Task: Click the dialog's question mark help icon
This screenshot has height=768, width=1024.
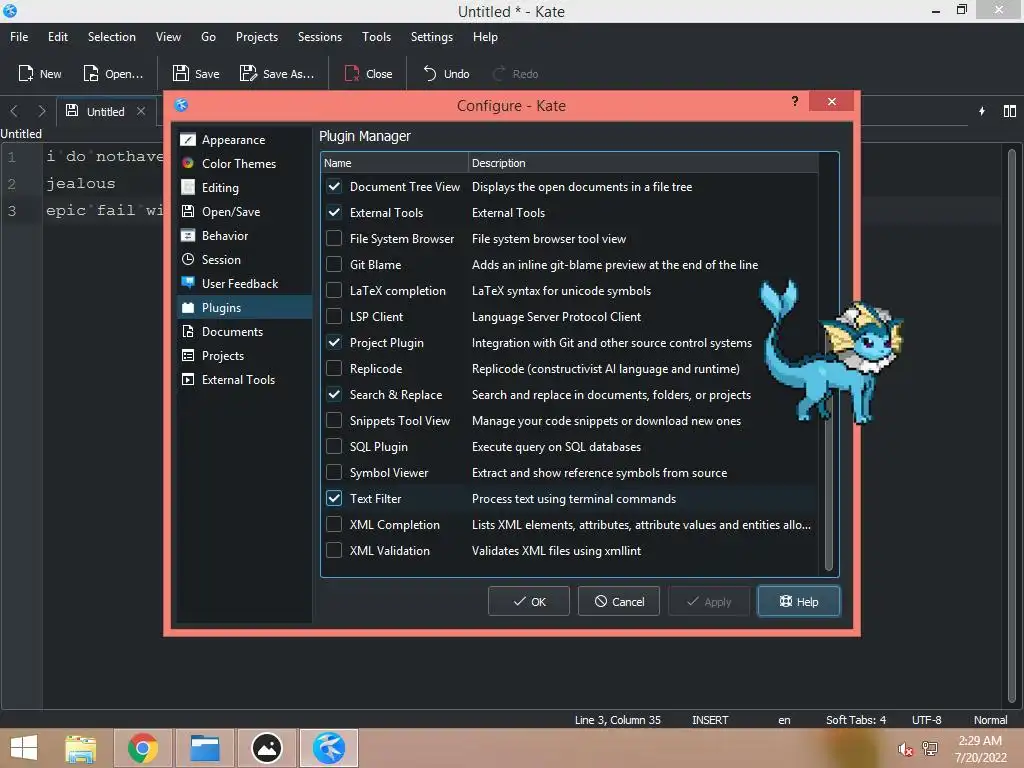Action: click(795, 101)
